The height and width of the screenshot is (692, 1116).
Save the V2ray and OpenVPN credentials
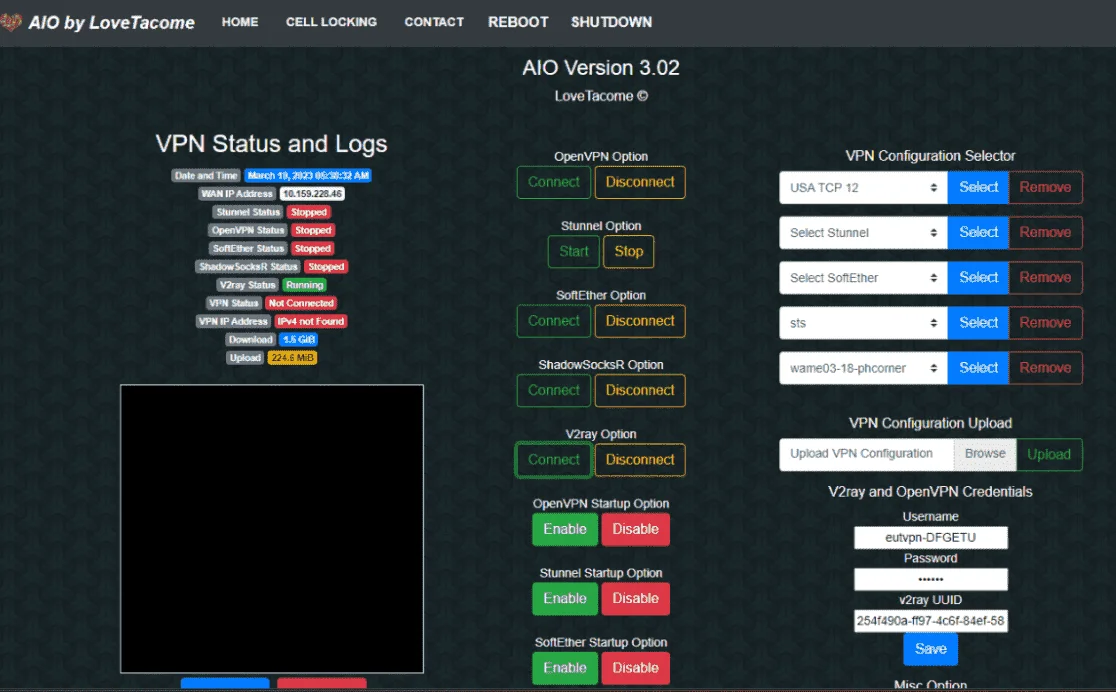[x=930, y=649]
